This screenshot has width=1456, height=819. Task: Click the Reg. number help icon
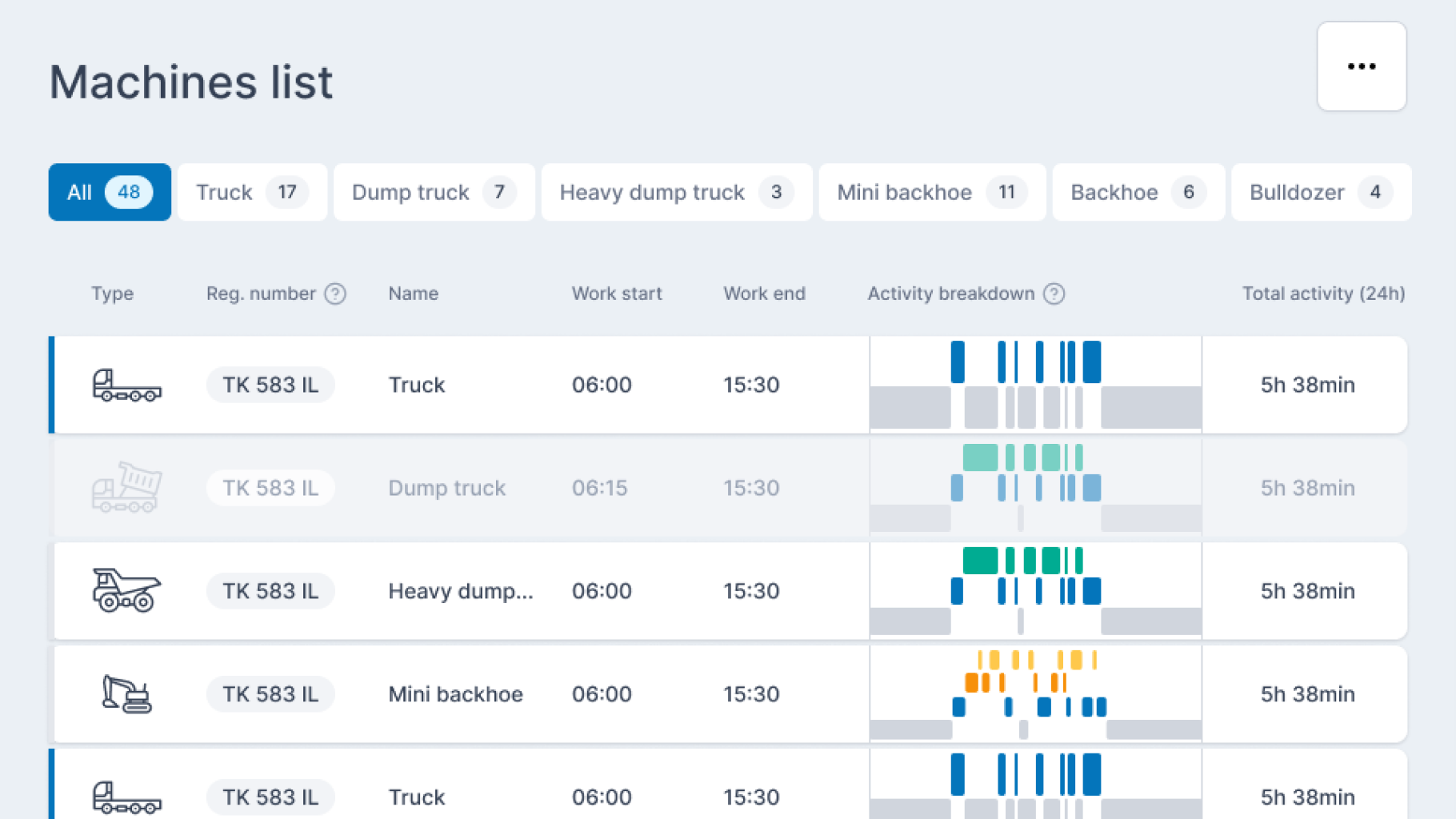tap(335, 294)
